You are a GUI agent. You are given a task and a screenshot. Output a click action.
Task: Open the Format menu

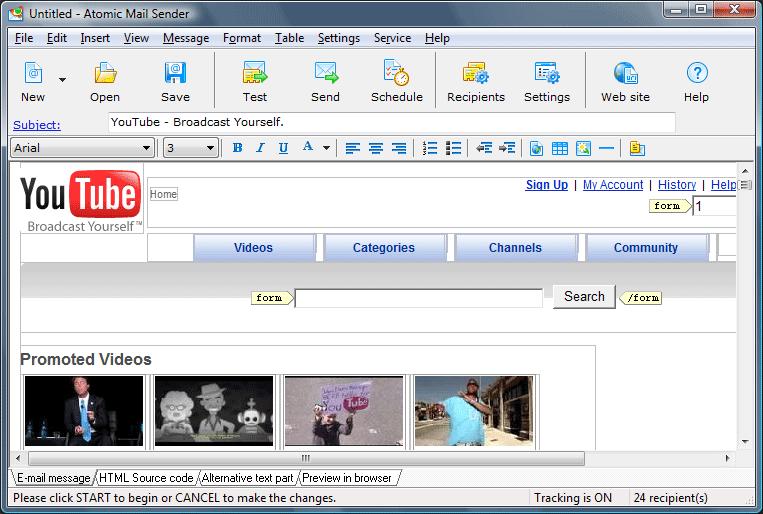click(x=242, y=38)
